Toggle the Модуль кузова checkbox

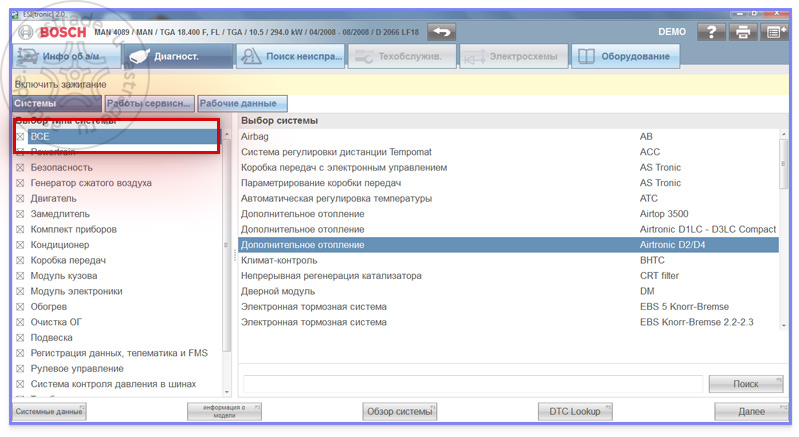click(x=20, y=276)
